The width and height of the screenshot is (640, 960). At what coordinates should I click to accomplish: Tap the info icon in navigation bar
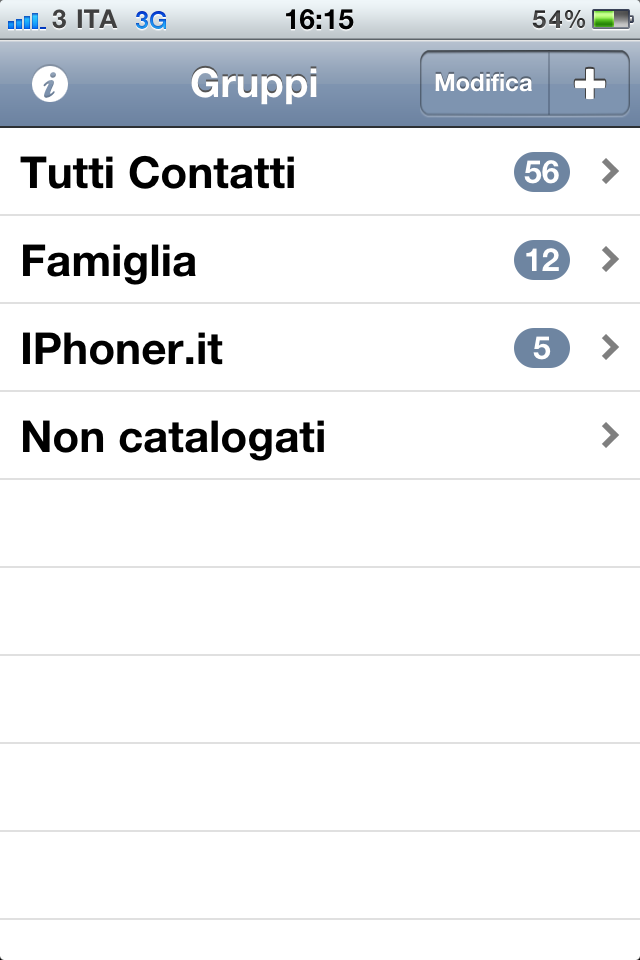(x=50, y=84)
